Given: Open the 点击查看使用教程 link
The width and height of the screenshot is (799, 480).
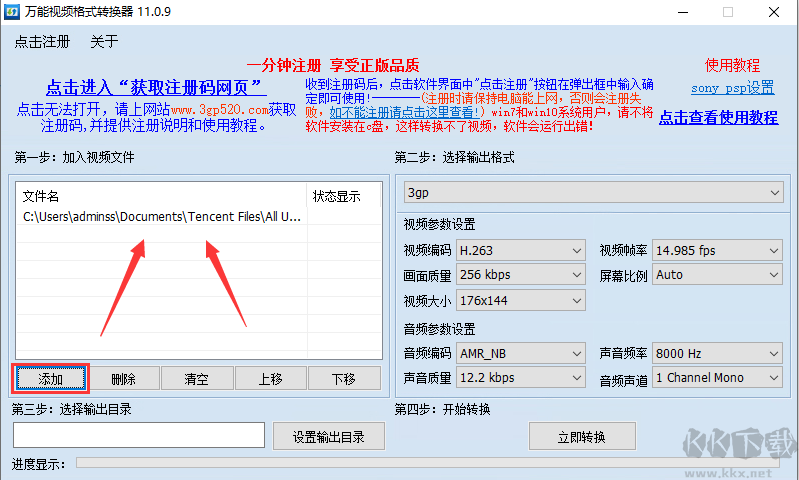Looking at the screenshot, I should click(718, 118).
